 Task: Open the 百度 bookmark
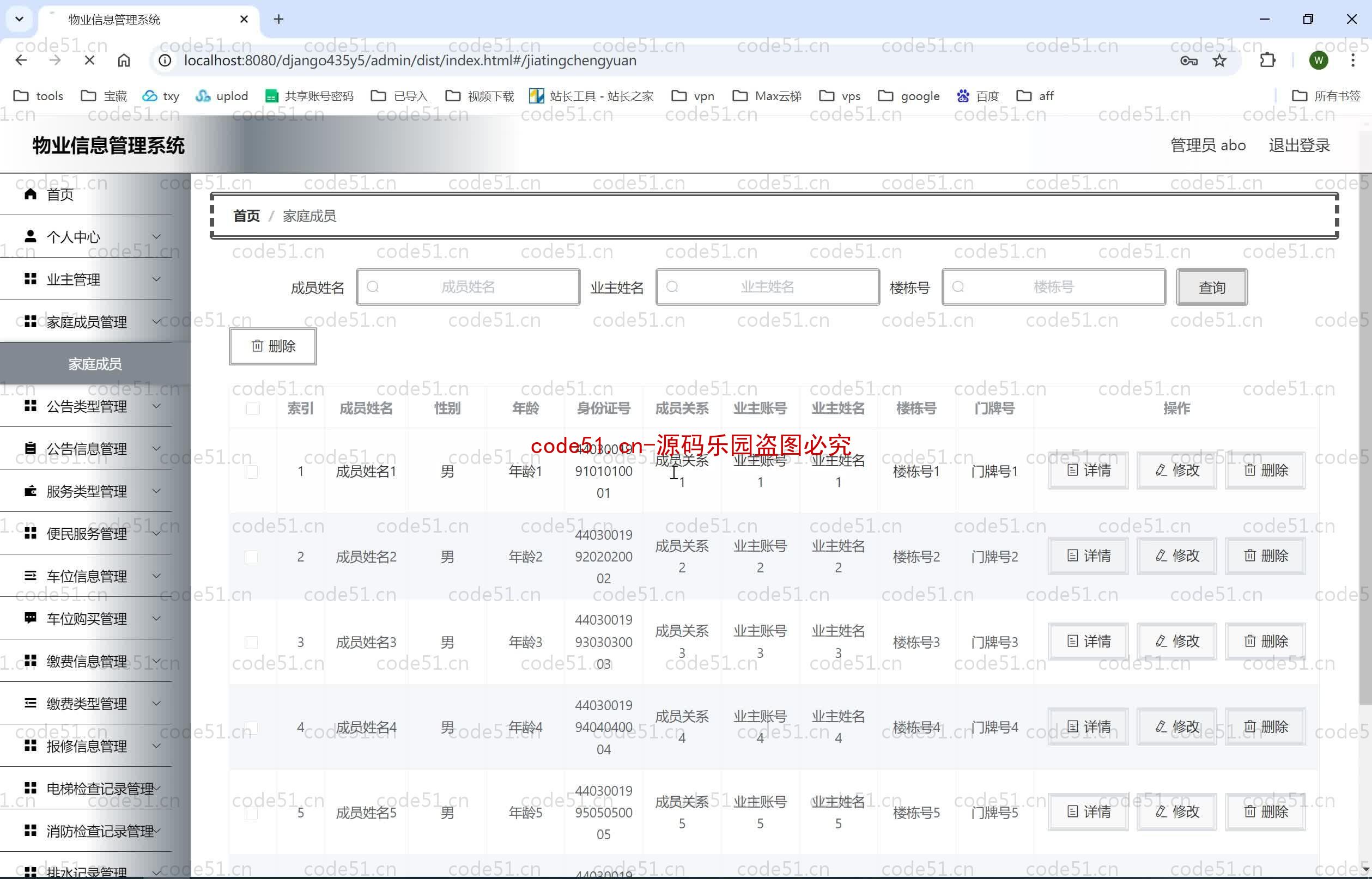pyautogui.click(x=978, y=96)
